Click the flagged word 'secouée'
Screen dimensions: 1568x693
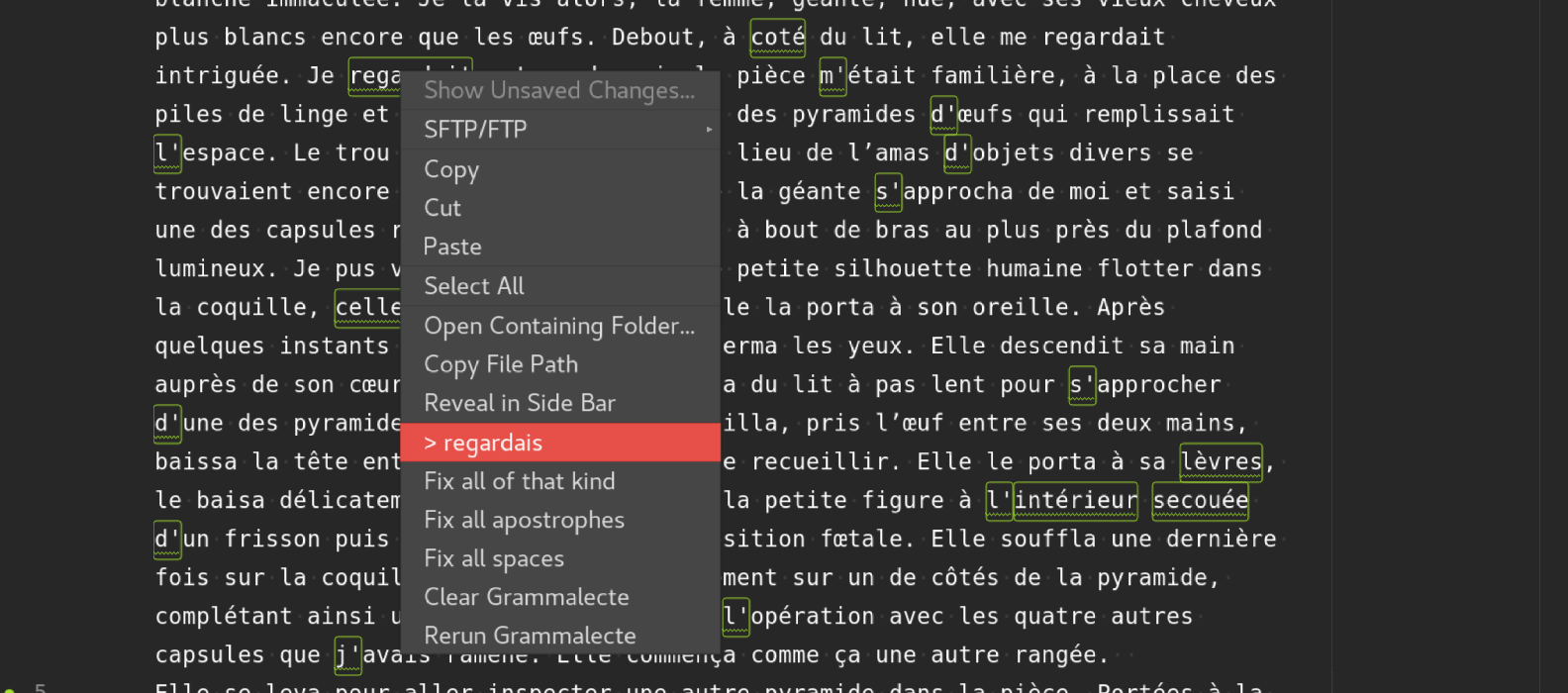click(x=1200, y=501)
